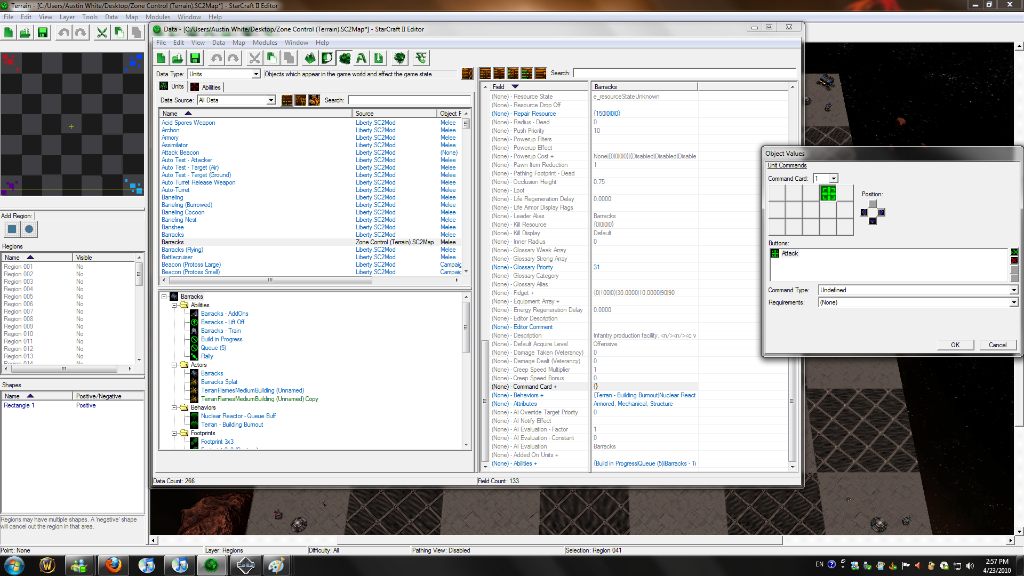Click the fields Search input box
The width and height of the screenshot is (1024, 576).
(x=684, y=73)
